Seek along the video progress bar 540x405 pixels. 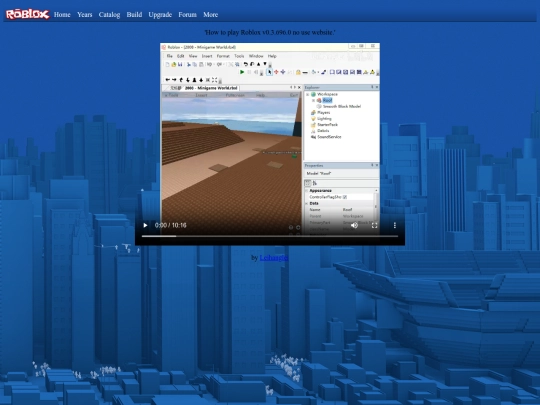click(270, 236)
